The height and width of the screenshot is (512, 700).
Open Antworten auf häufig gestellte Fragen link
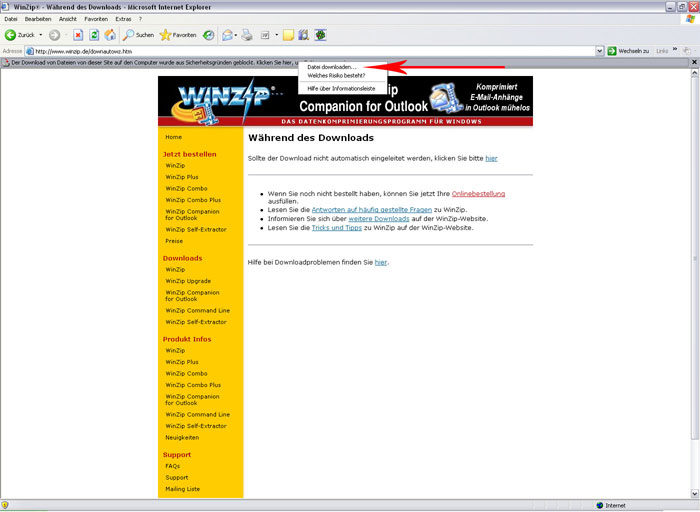coord(371,209)
